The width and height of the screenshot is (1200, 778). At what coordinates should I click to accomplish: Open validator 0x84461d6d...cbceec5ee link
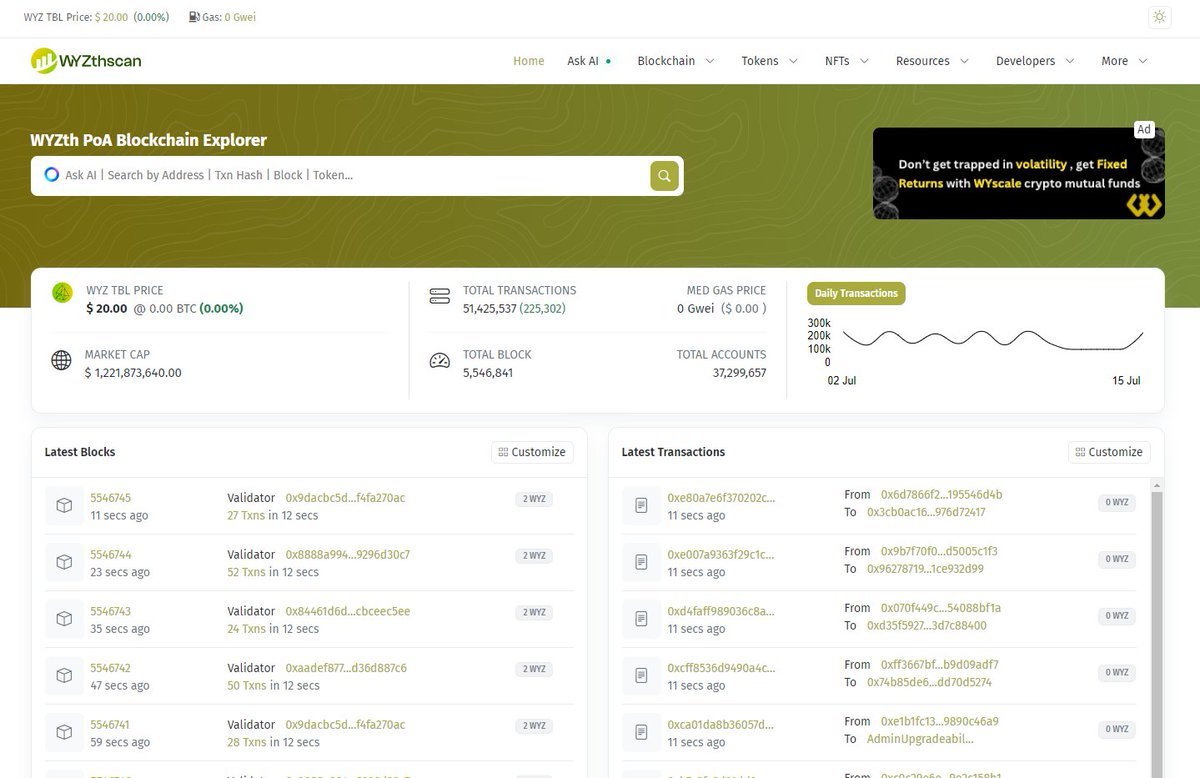point(348,611)
